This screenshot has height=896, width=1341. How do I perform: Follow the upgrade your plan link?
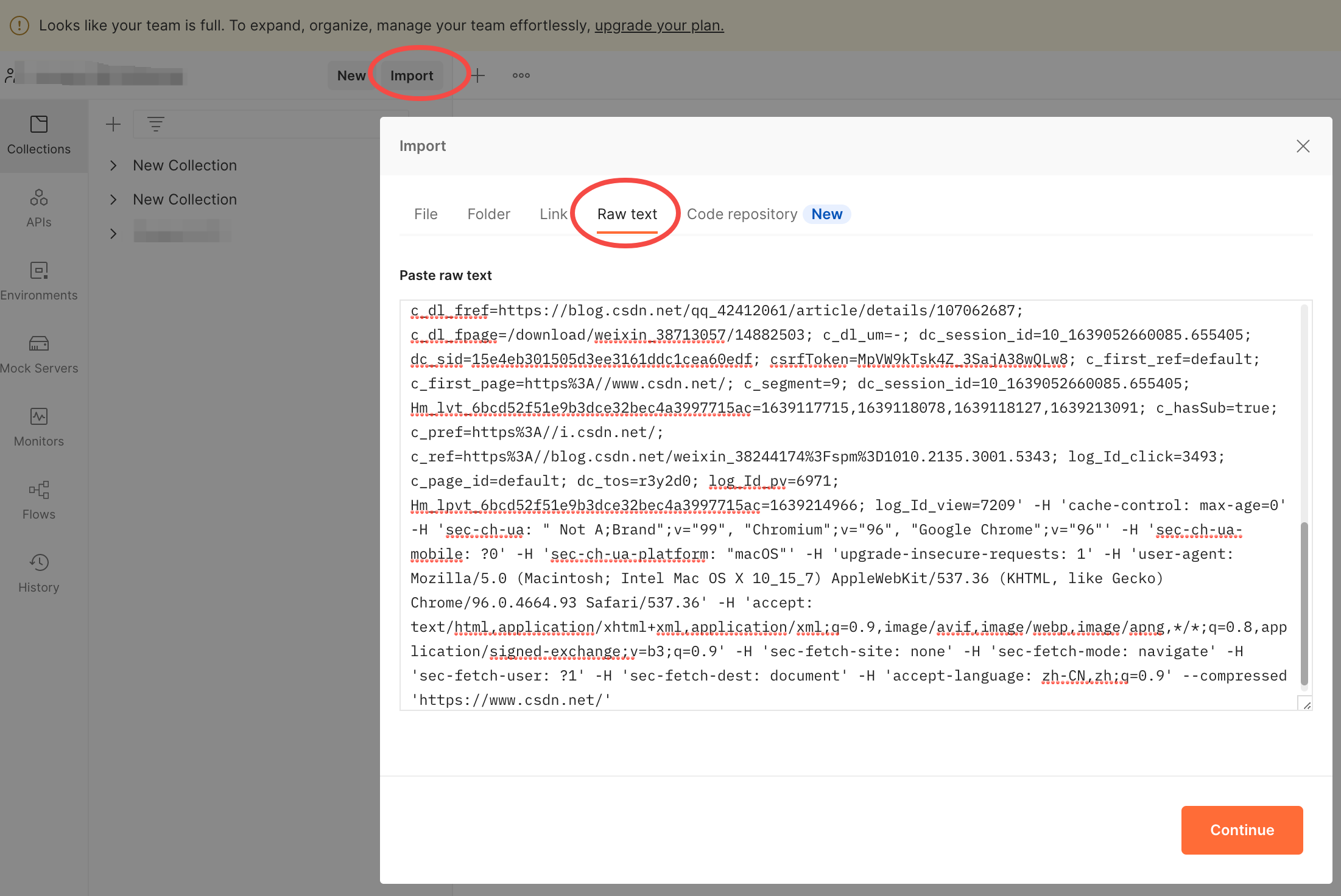[659, 26]
